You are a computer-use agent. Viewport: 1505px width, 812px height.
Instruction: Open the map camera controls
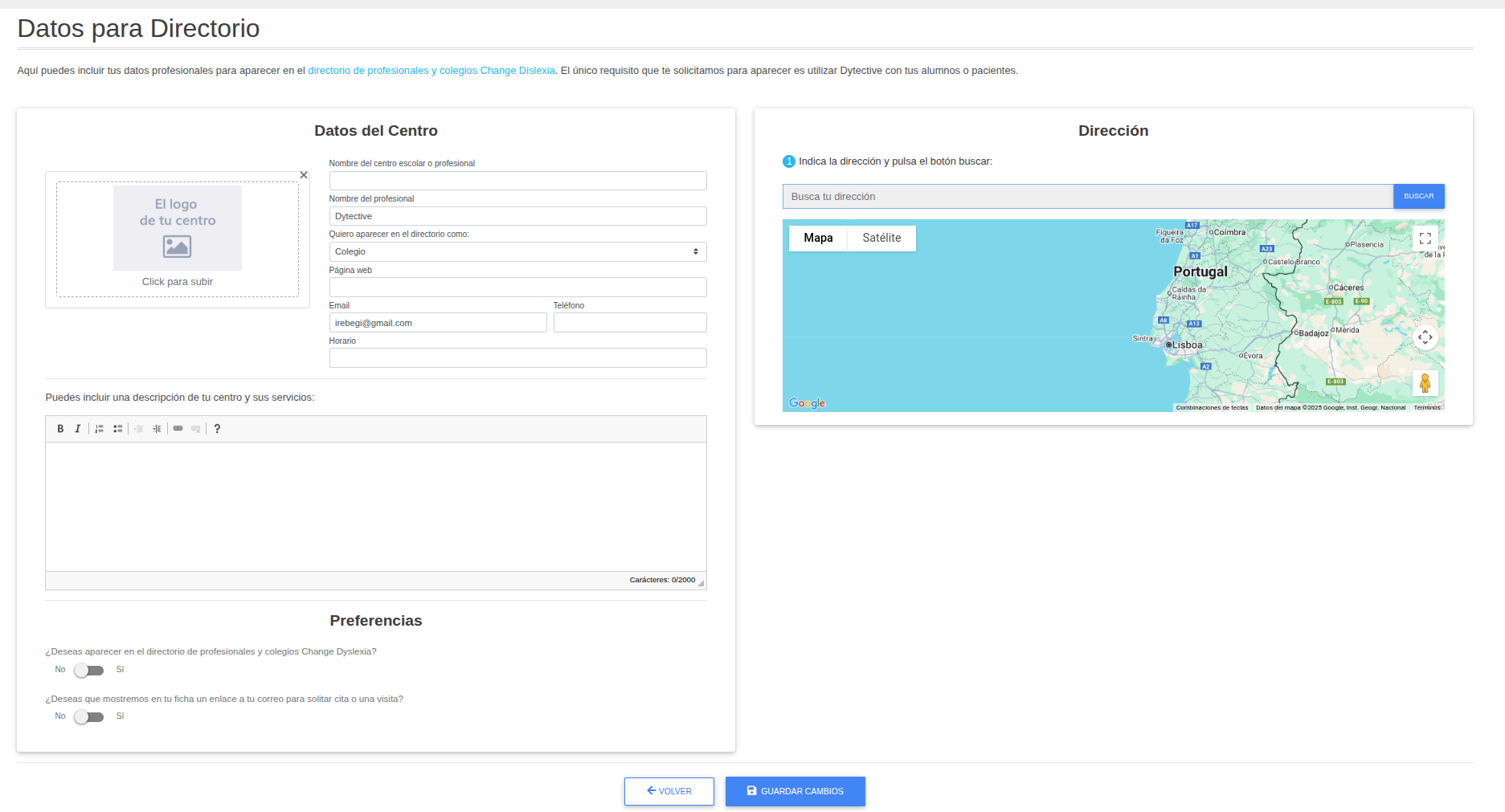click(1425, 337)
